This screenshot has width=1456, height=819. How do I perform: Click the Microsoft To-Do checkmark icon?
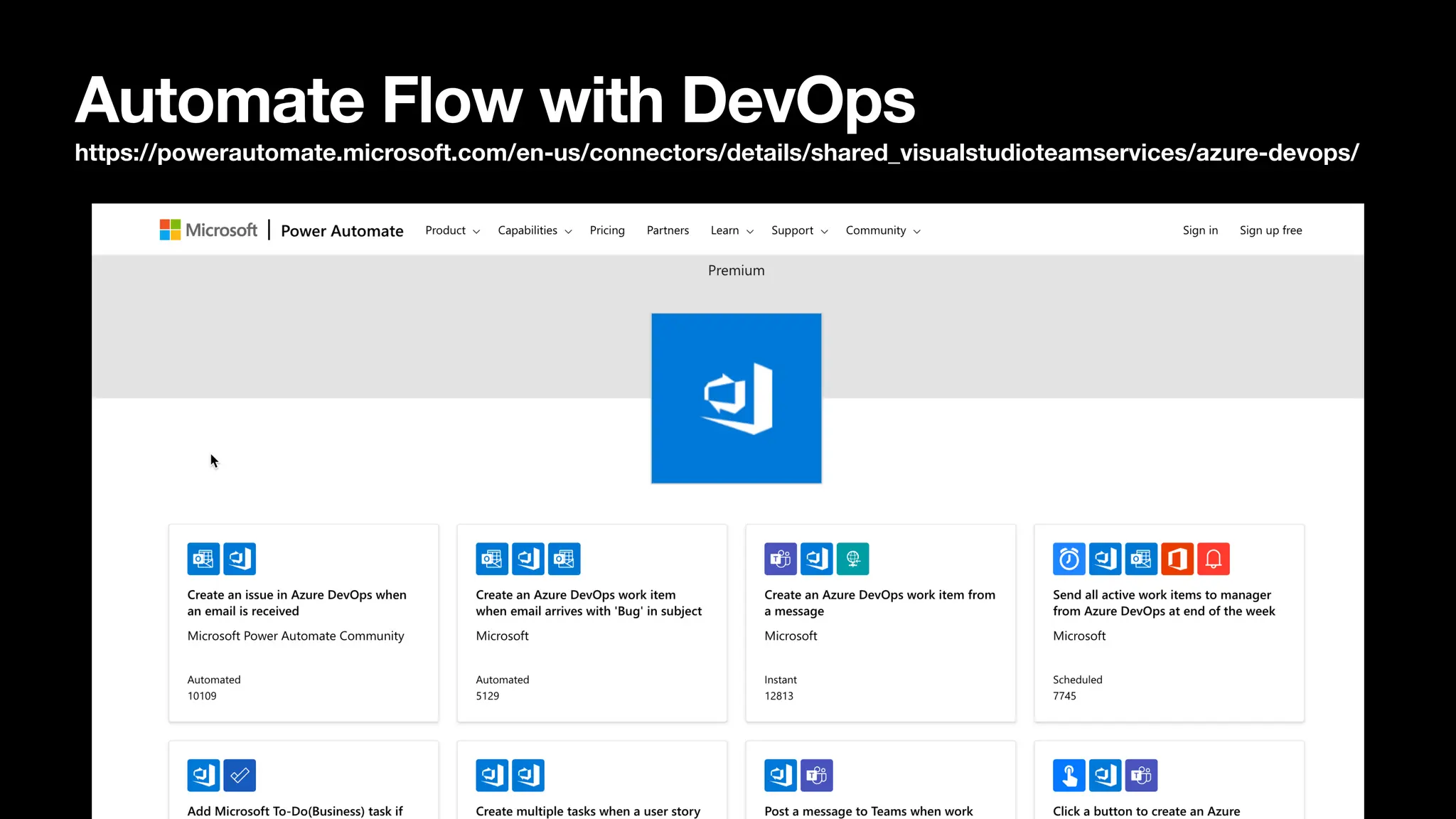click(240, 775)
